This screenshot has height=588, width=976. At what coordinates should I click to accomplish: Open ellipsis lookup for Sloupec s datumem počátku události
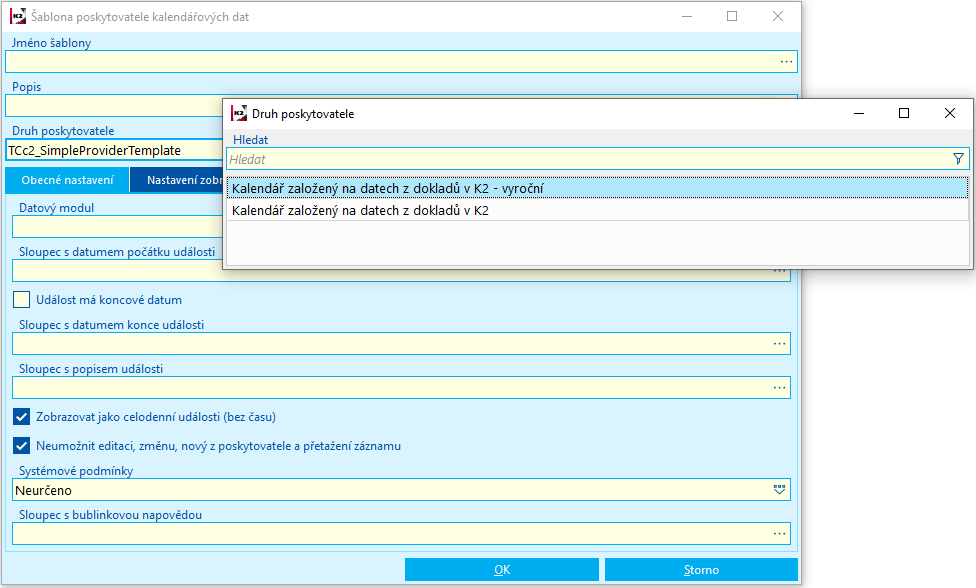click(x=779, y=271)
